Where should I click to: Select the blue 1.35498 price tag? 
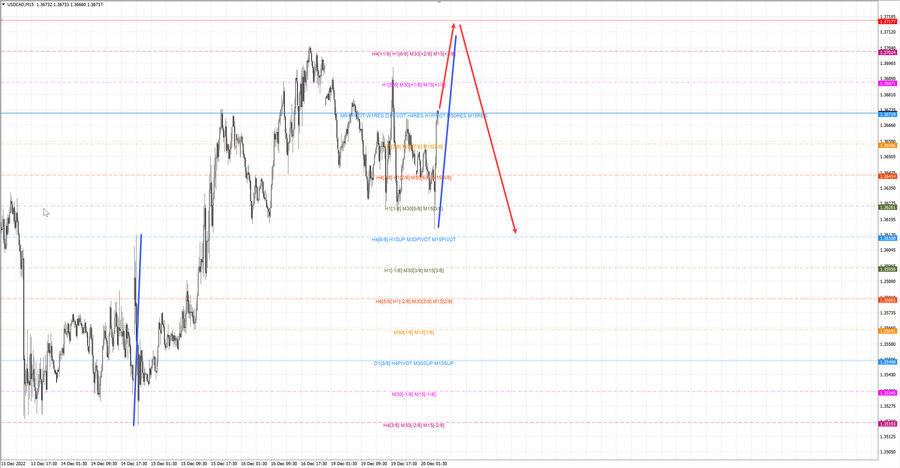coord(888,362)
